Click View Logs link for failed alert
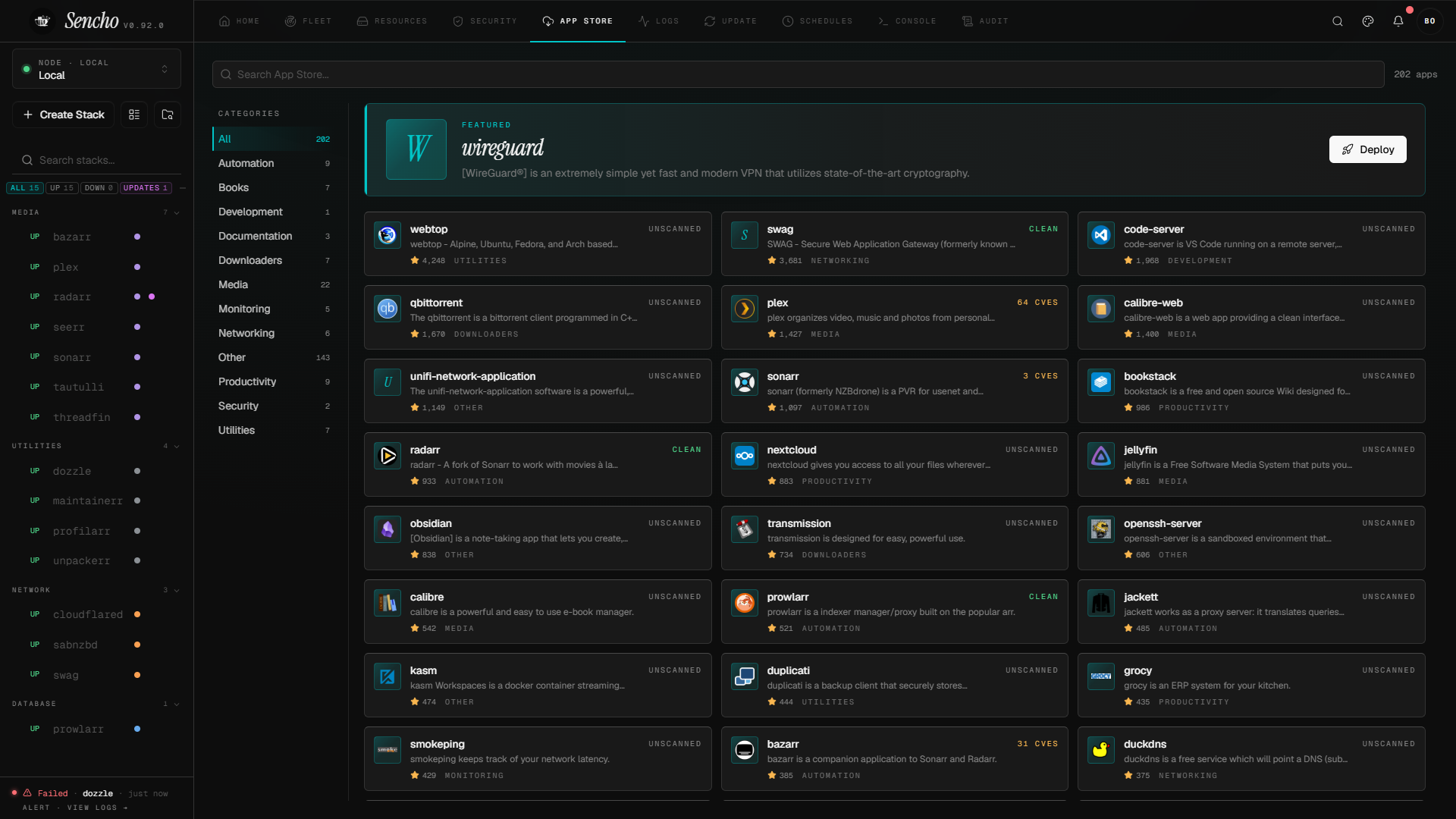 point(97,808)
